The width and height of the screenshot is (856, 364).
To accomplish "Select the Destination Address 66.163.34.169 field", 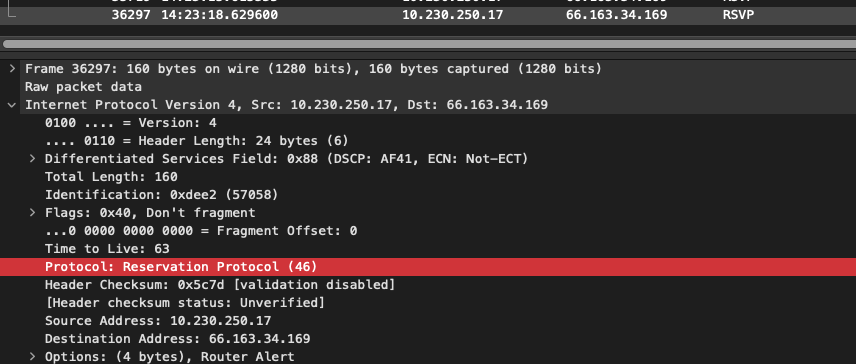I will [x=428, y=339].
